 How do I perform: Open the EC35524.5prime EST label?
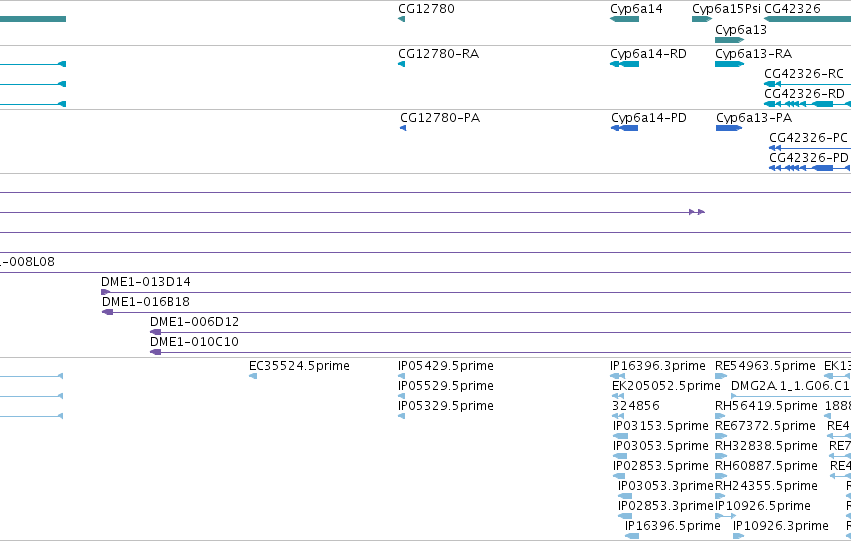[299, 366]
